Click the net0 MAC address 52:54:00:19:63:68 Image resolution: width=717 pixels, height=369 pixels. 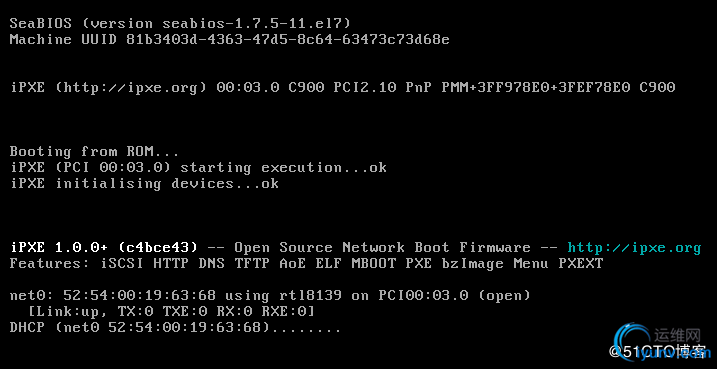[139, 295]
